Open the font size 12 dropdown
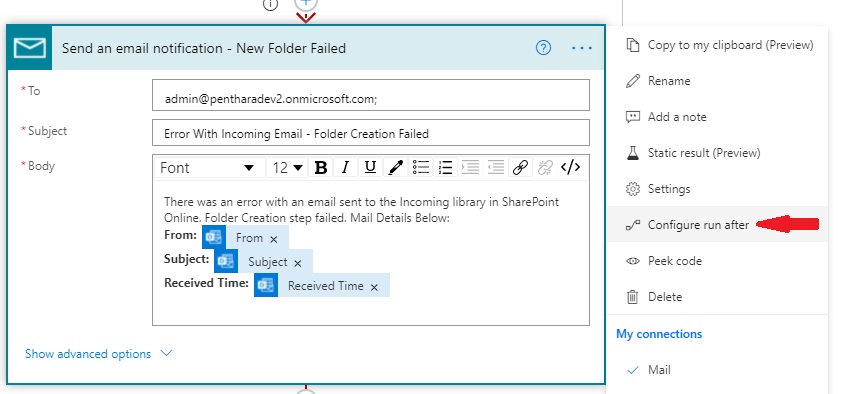Viewport: 851px width, 394px height. [x=288, y=168]
